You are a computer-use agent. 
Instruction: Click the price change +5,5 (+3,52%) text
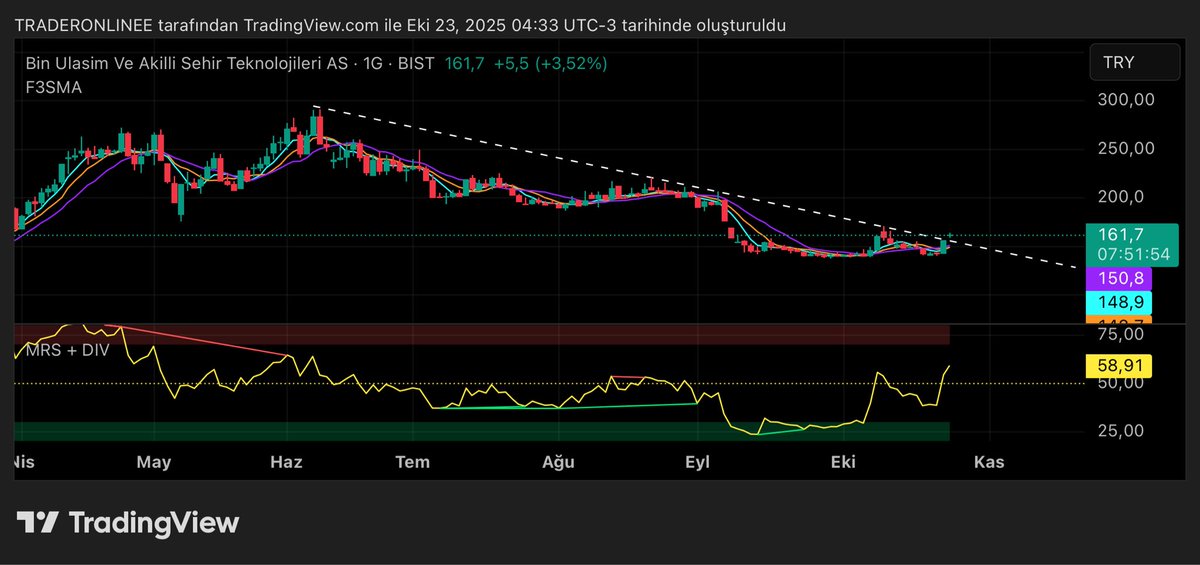(550, 63)
